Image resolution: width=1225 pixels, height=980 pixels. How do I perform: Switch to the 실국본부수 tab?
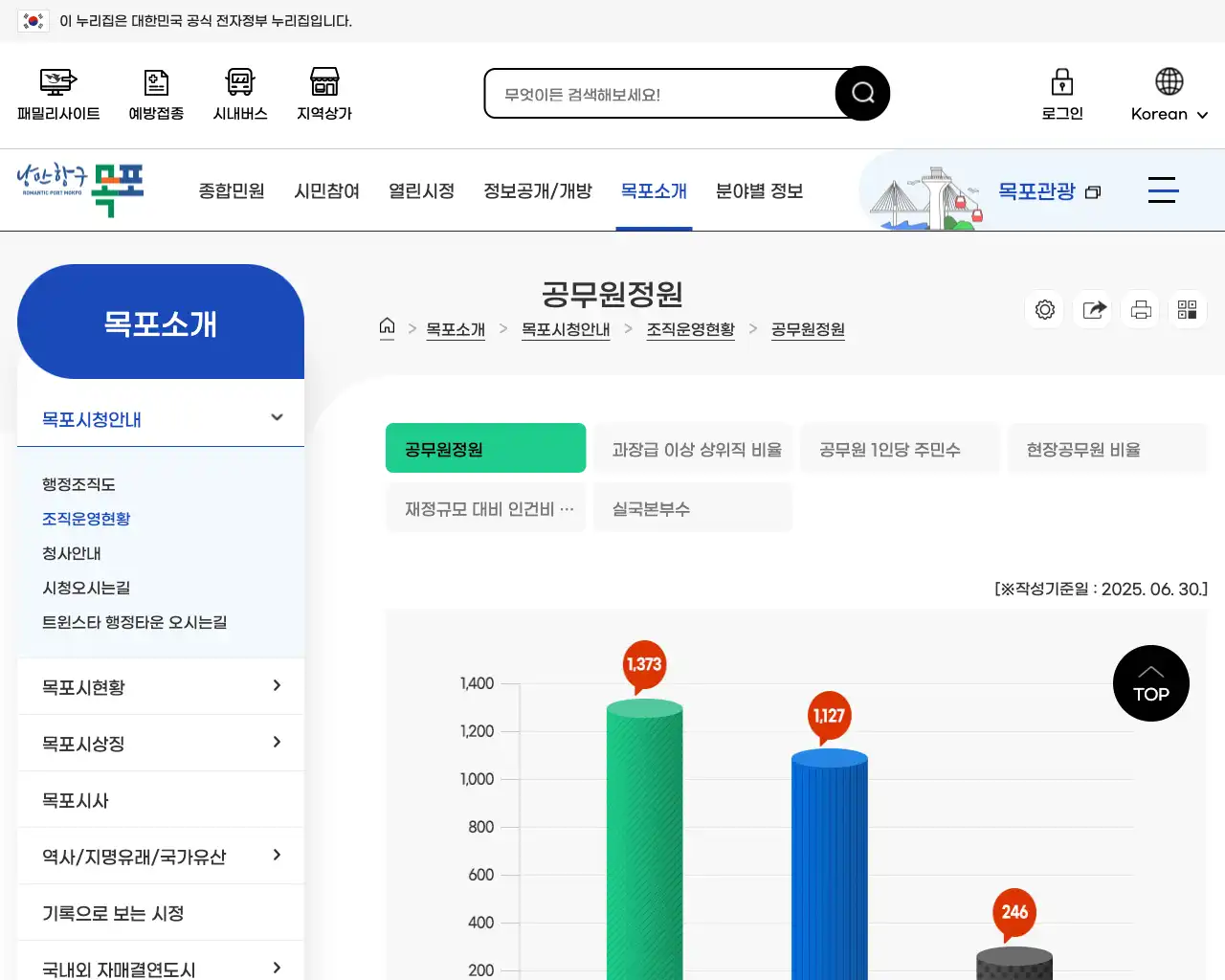693,507
